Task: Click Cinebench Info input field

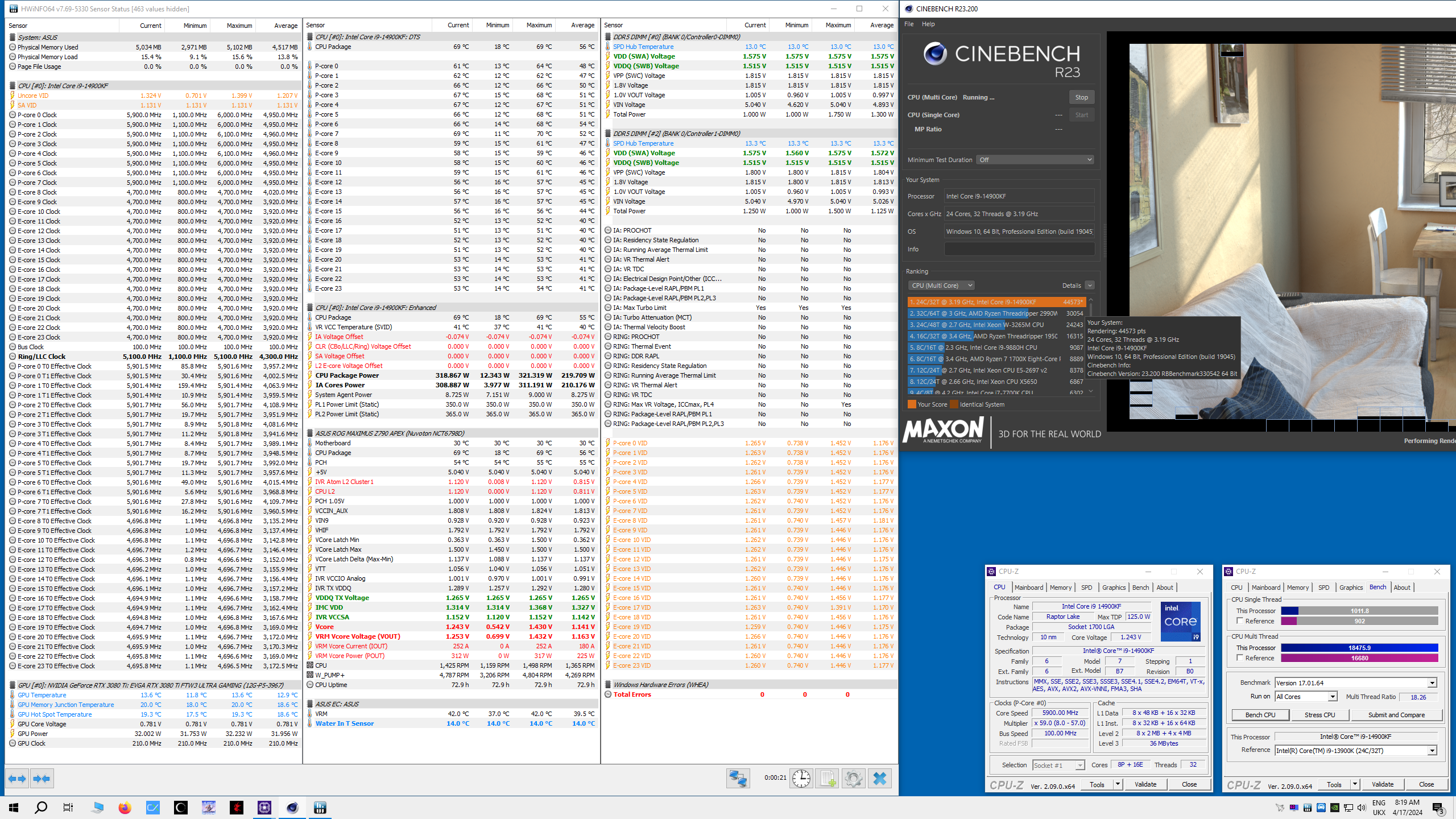Action: tap(1019, 249)
